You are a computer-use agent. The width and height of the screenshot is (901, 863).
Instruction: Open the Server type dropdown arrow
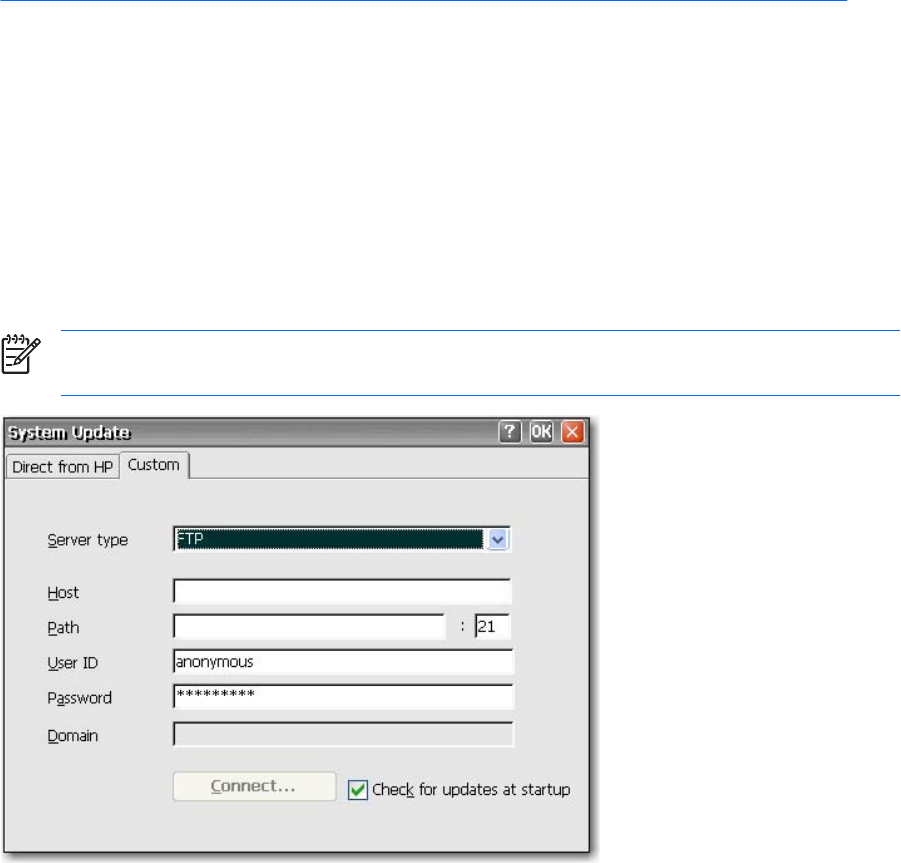point(498,540)
